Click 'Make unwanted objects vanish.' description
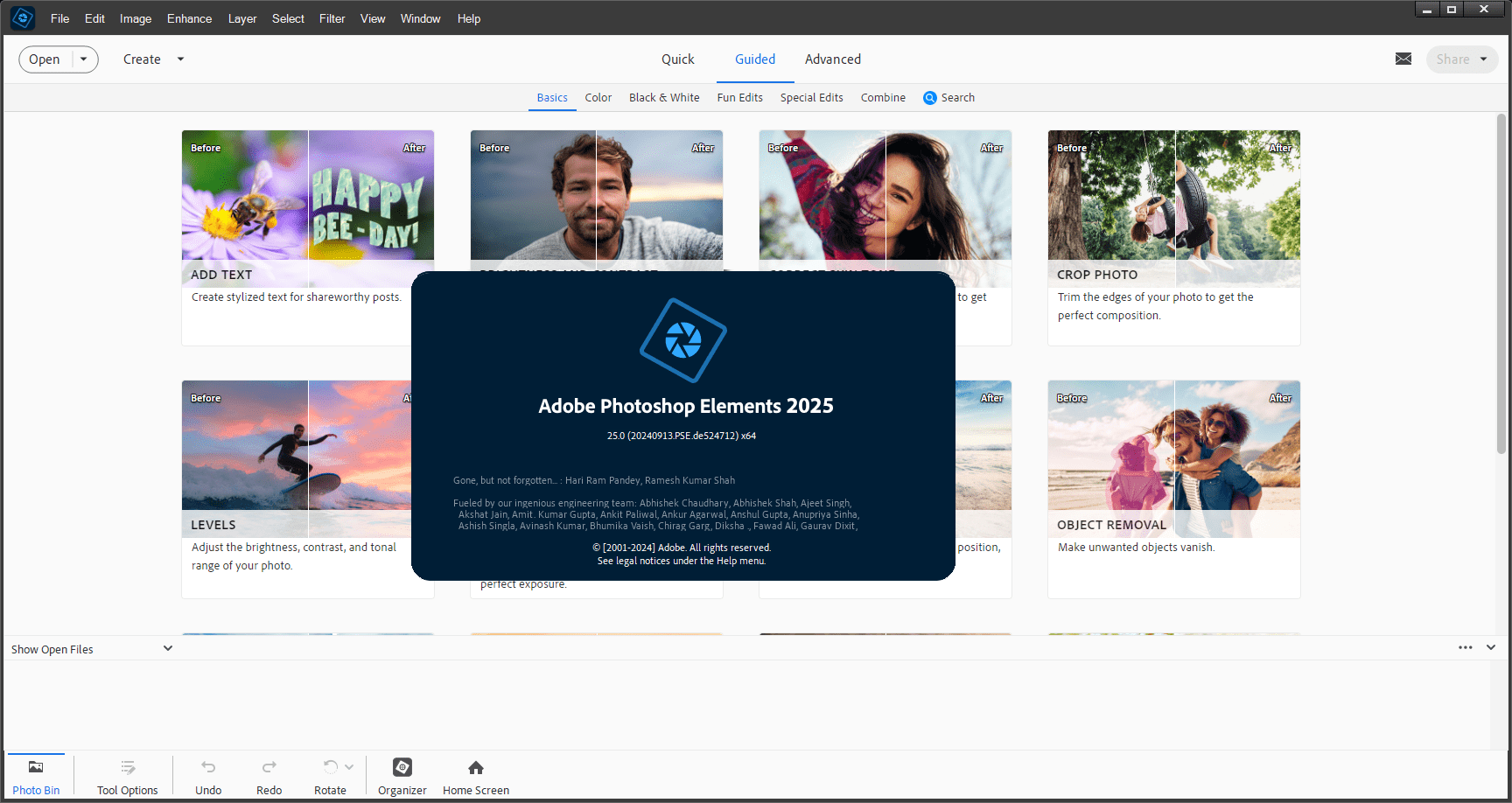 coord(1137,548)
